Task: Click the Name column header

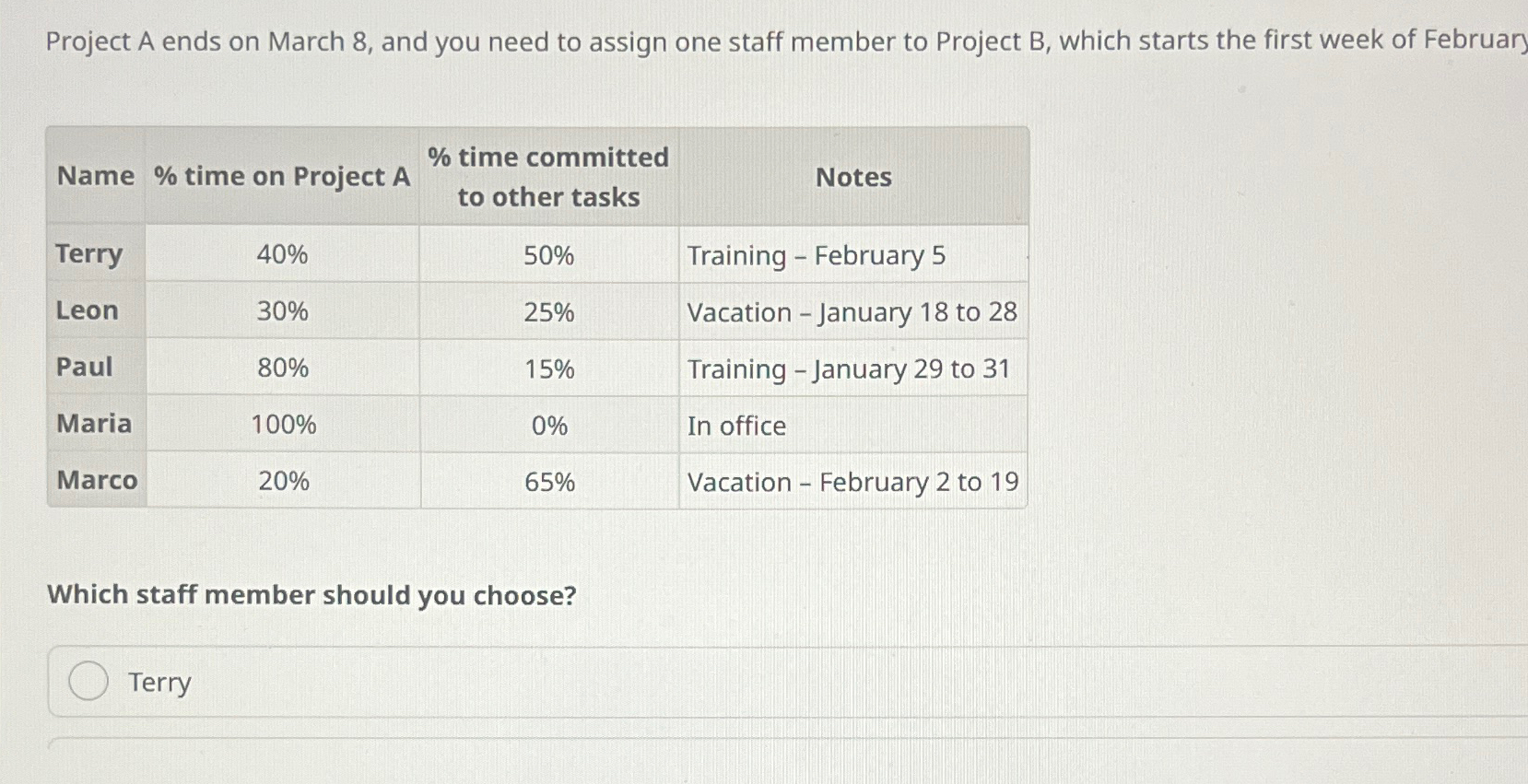Action: pyautogui.click(x=95, y=176)
